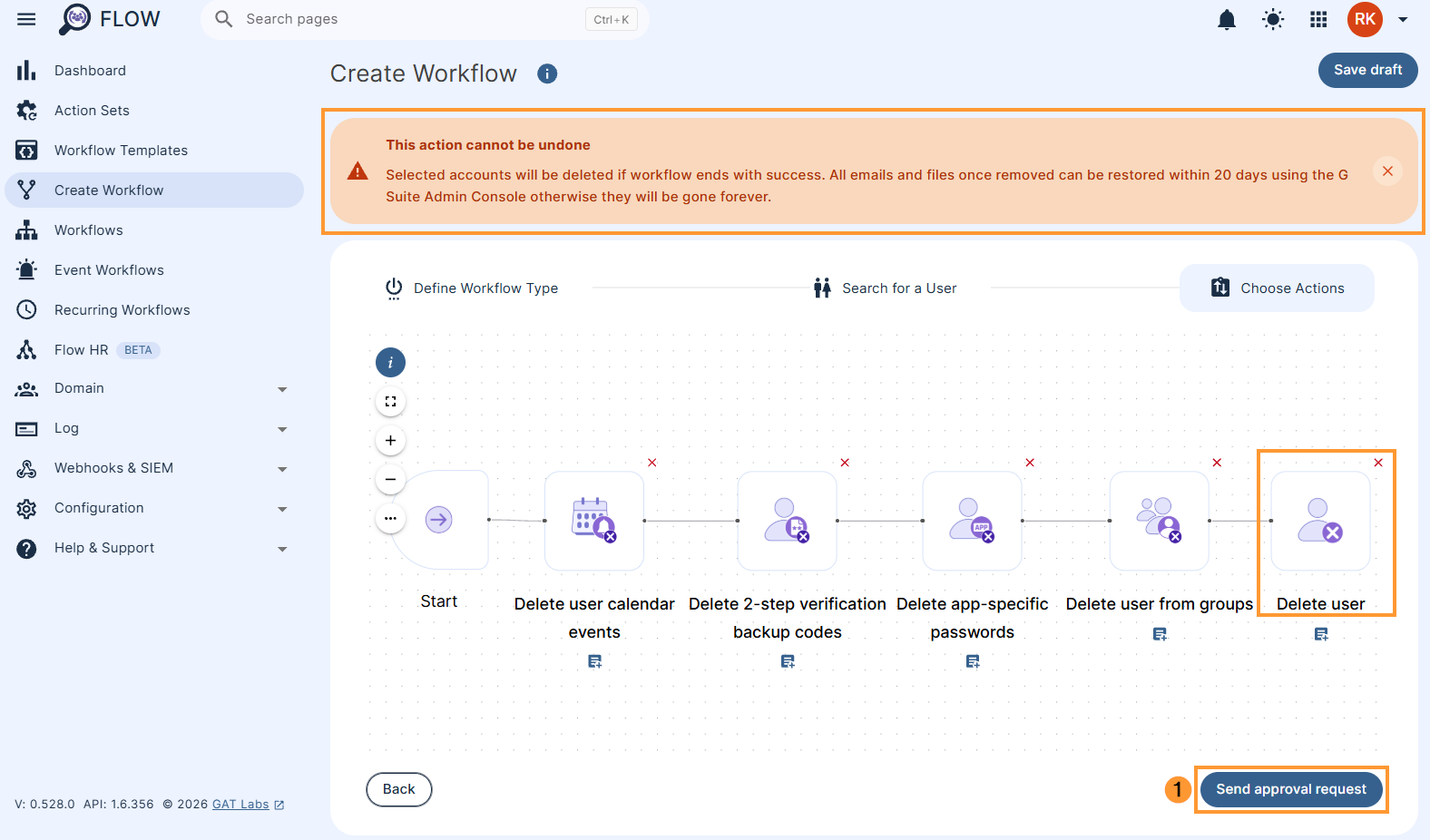Select Delete app-specific passwords node

972,521
